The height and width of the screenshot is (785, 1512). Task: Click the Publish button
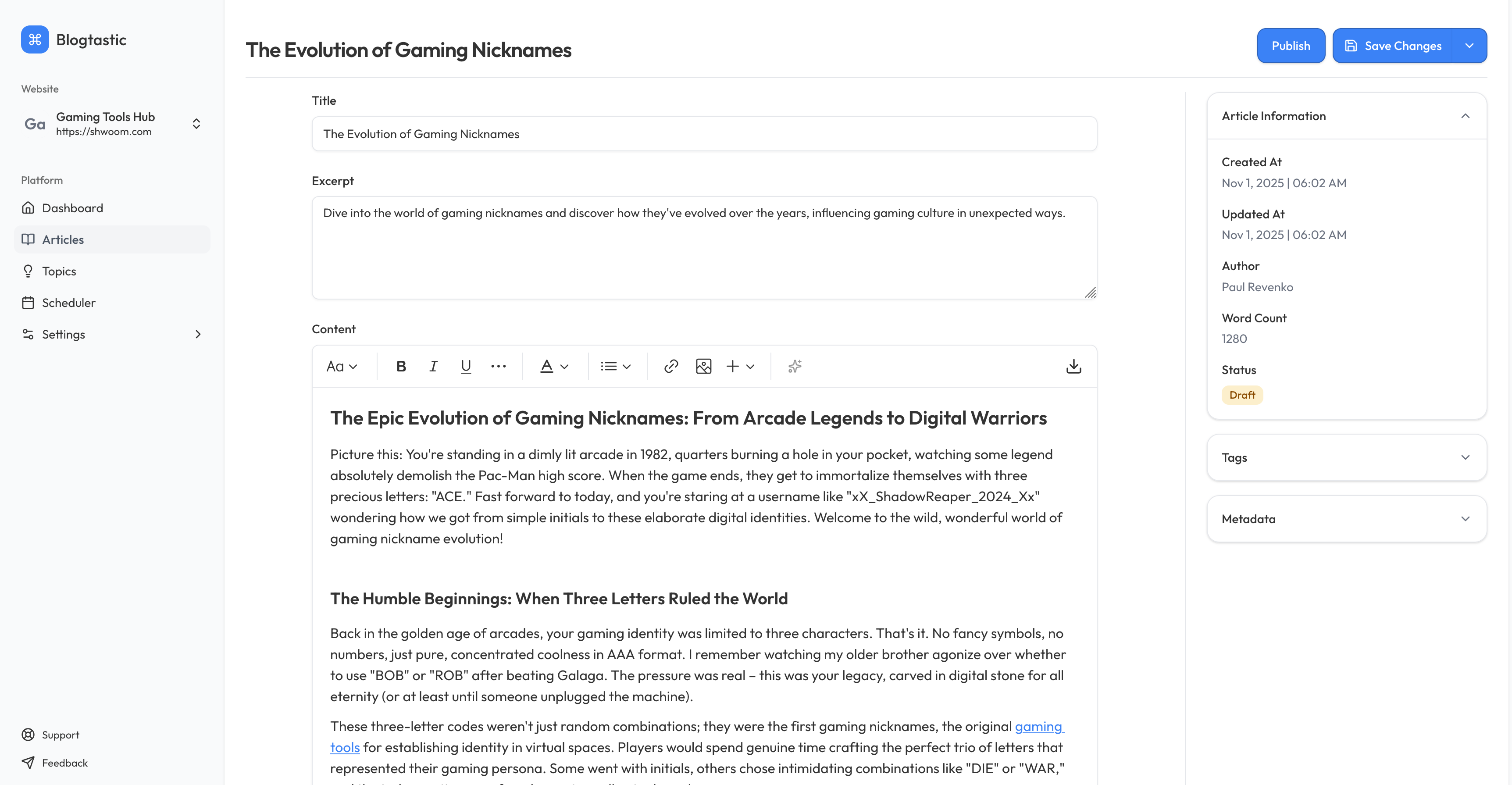tap(1290, 46)
